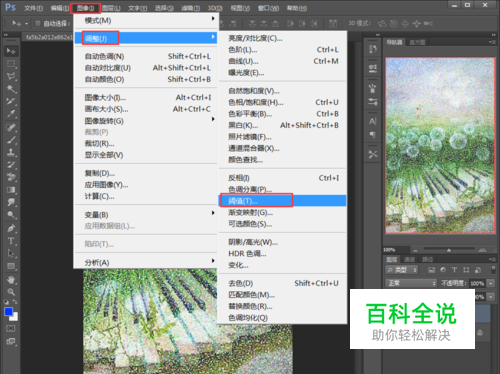Expand the 图像旋转(G) submenu
Screen dimensions: 500x374
click(146, 121)
